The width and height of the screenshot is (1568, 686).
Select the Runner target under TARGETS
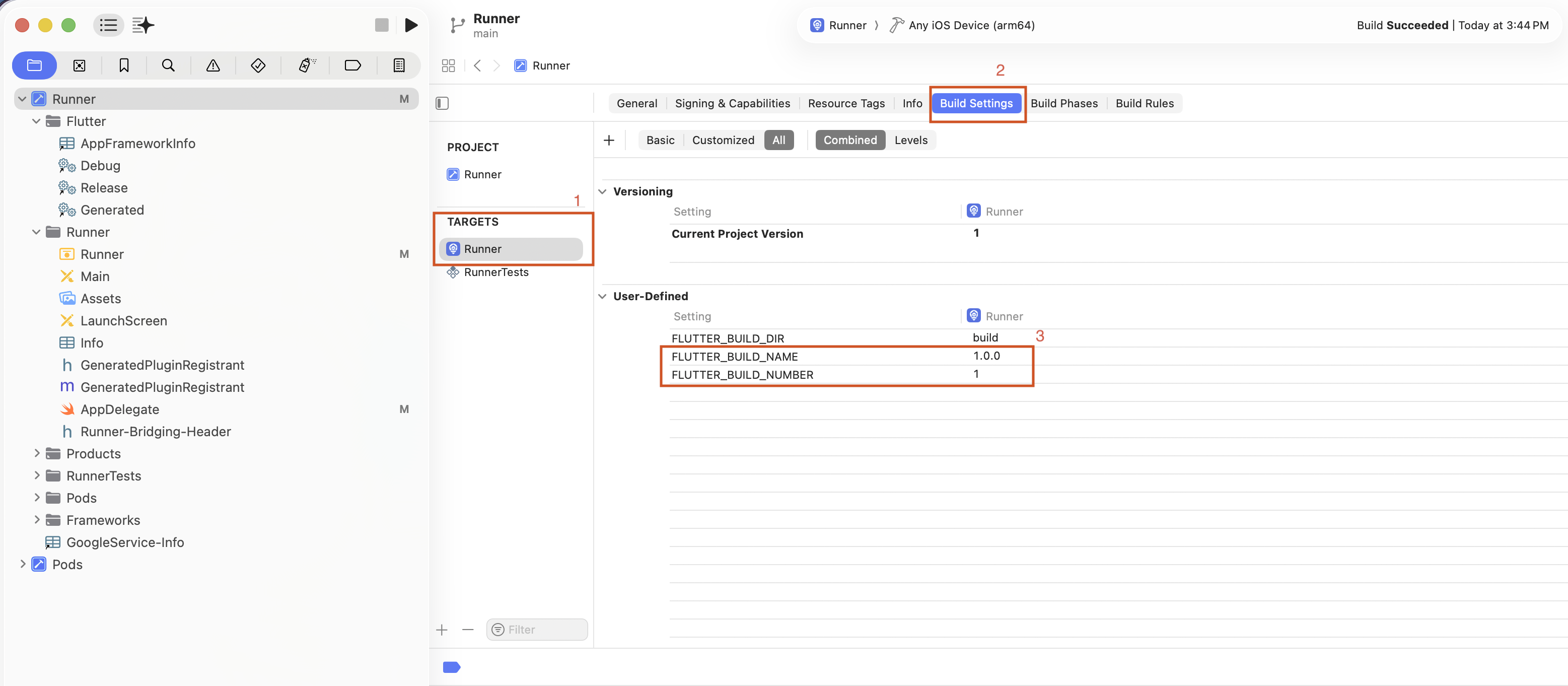click(511, 249)
